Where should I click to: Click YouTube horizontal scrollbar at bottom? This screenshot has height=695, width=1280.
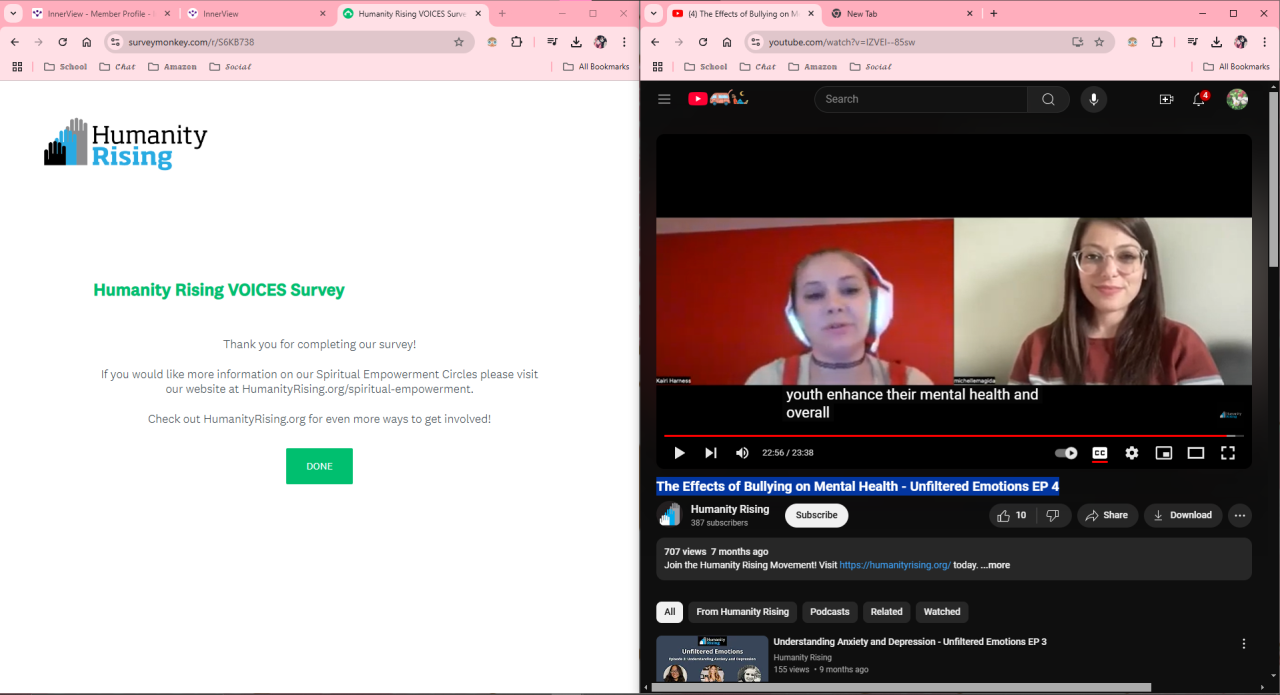pos(901,687)
